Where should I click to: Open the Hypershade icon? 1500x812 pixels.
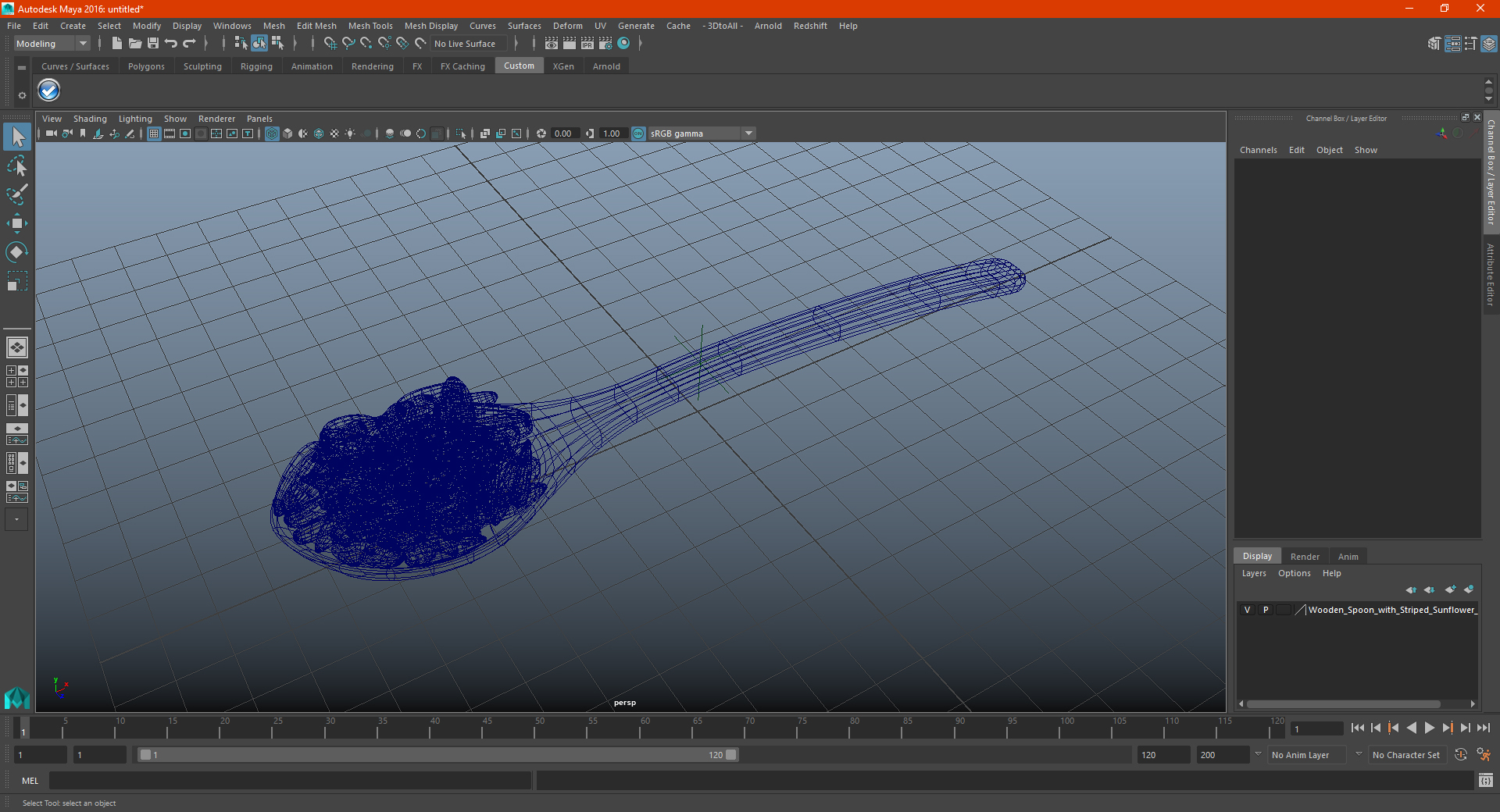click(623, 44)
